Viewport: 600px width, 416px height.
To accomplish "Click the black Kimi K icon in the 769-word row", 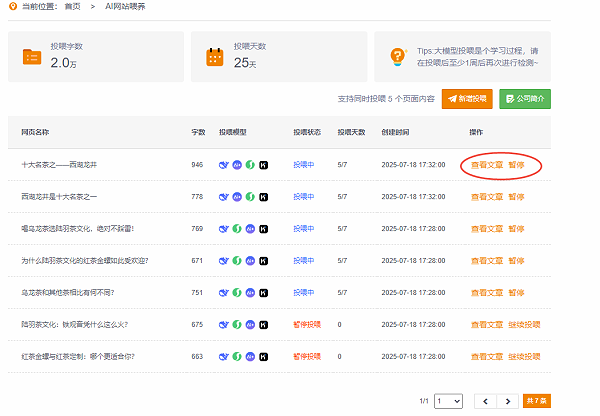I will coord(263,229).
